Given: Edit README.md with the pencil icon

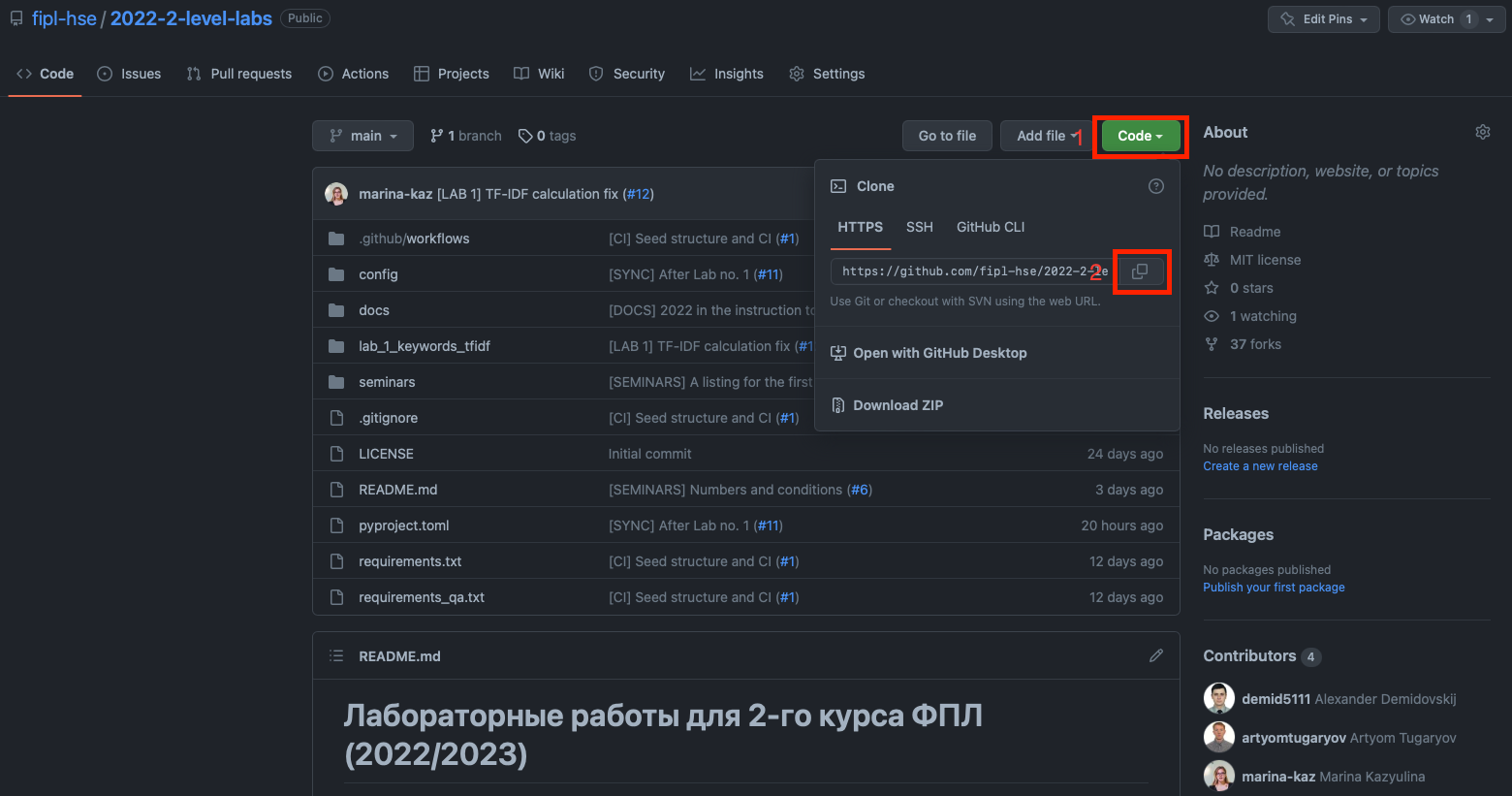Looking at the screenshot, I should click(1156, 656).
